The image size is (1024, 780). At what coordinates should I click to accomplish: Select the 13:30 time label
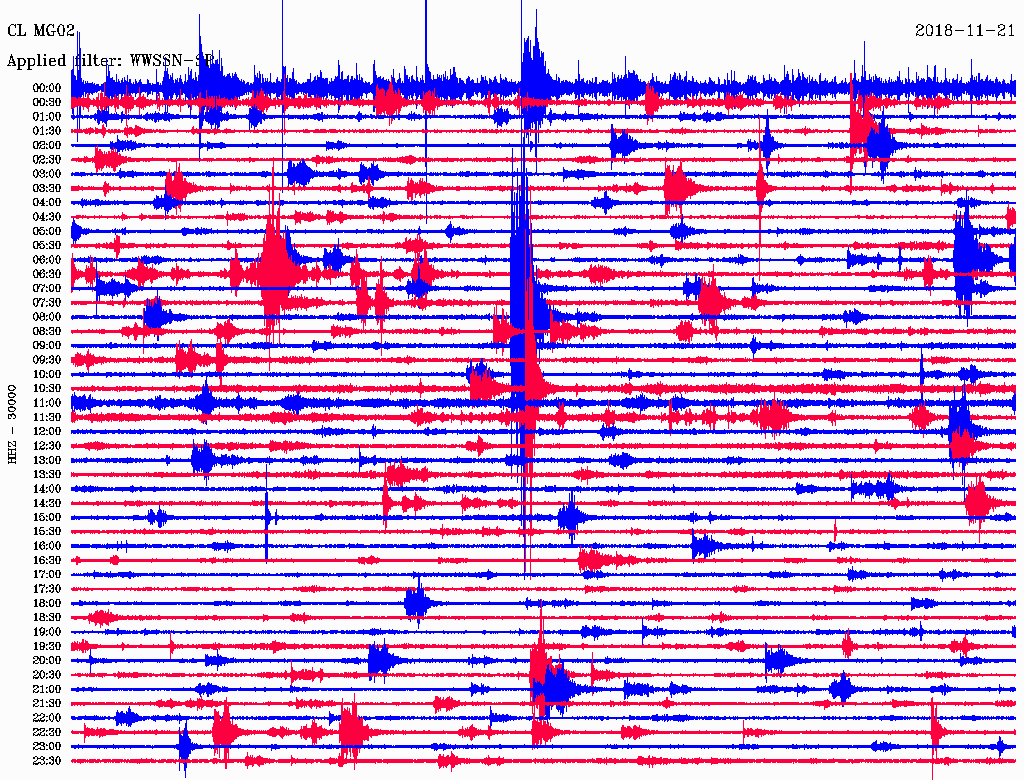[47, 475]
